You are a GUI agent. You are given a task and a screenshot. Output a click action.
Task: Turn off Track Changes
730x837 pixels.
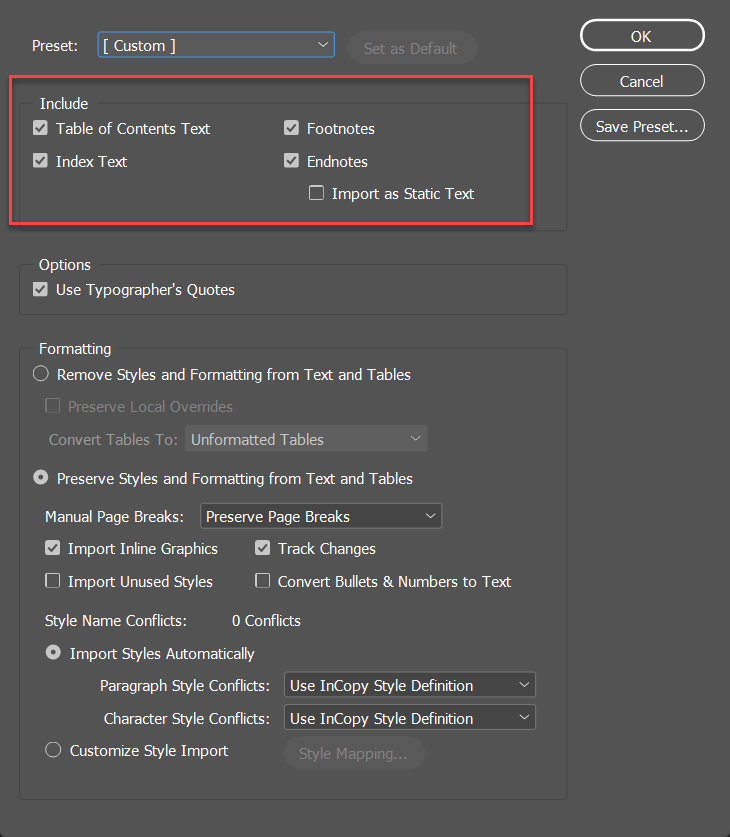pyautogui.click(x=262, y=548)
